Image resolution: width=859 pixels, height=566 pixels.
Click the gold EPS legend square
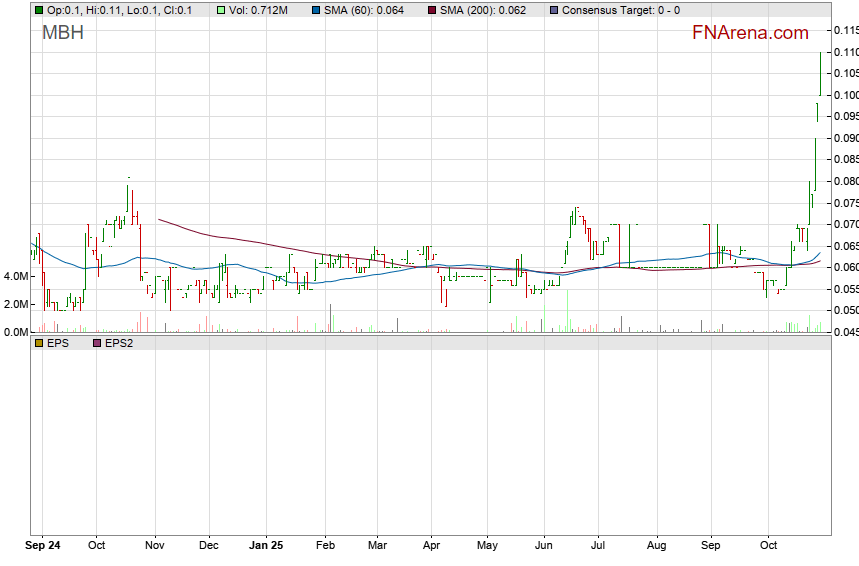[x=39, y=343]
